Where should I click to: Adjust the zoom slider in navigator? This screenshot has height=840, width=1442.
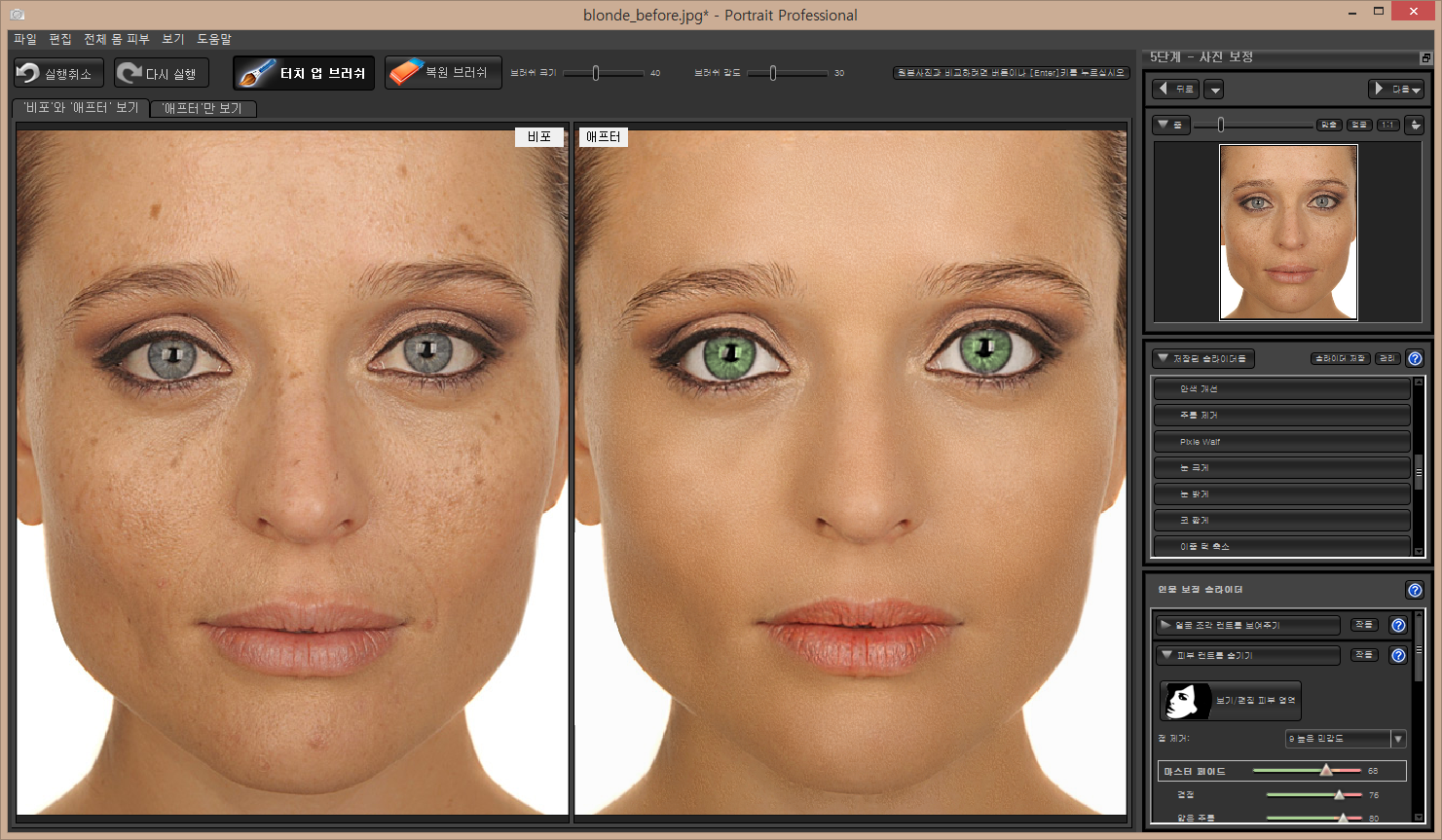click(1221, 125)
